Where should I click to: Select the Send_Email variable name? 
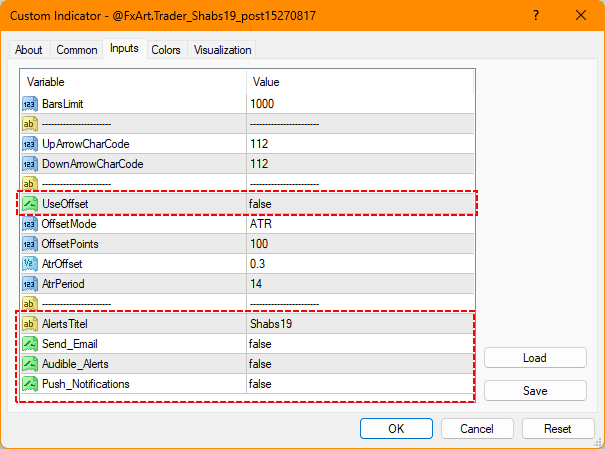click(x=69, y=344)
